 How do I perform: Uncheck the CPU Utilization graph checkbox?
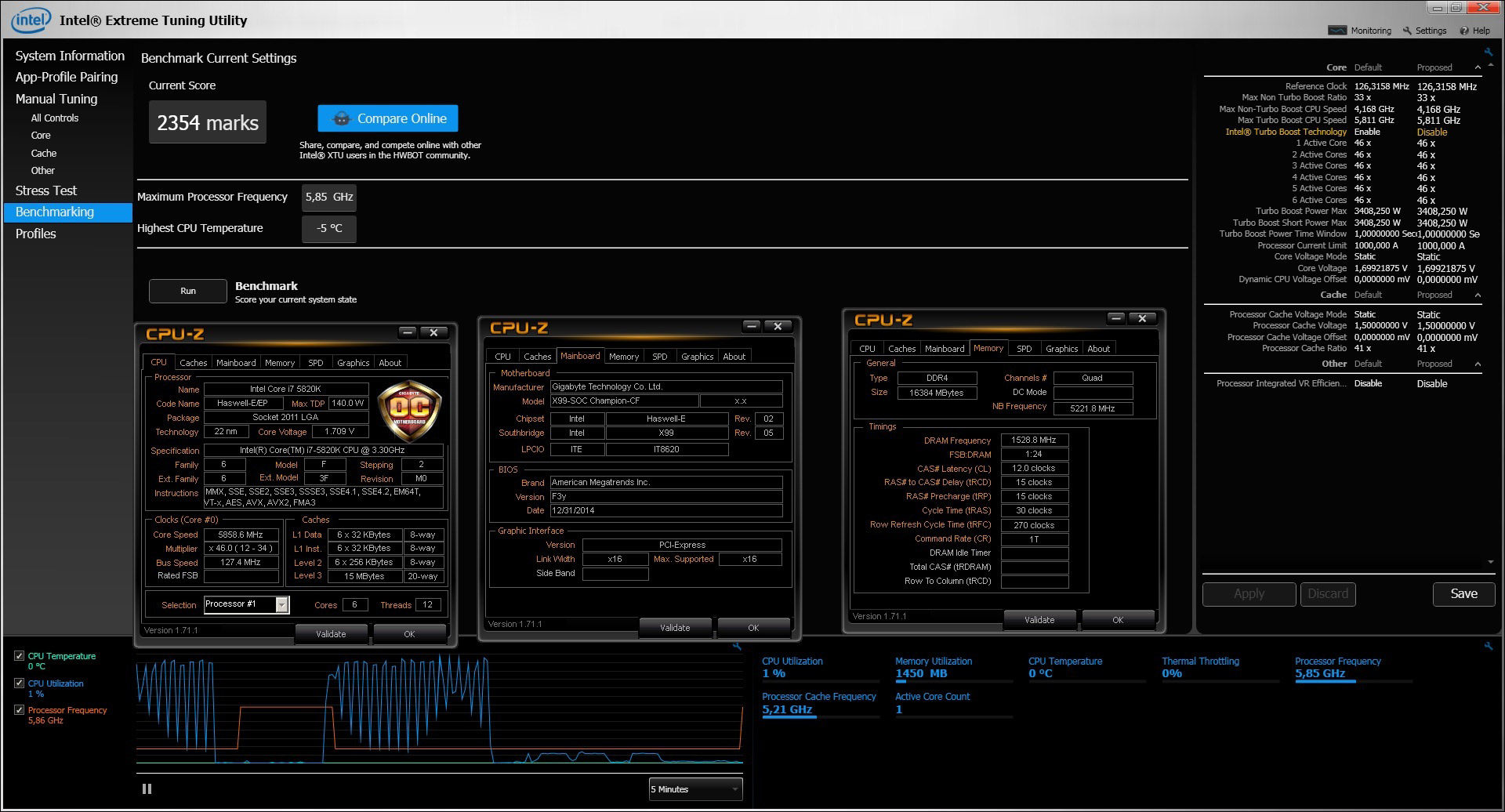click(x=20, y=683)
